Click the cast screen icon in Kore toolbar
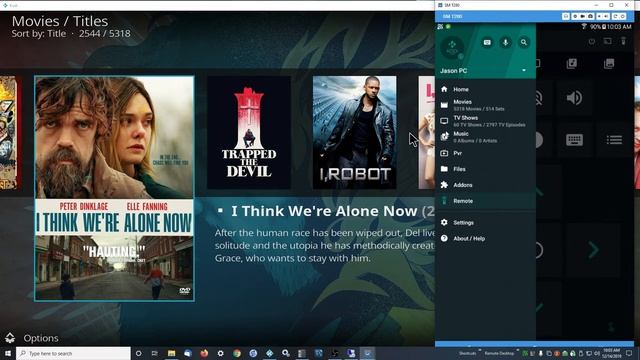Viewport: 640px width, 360px height. point(607,41)
